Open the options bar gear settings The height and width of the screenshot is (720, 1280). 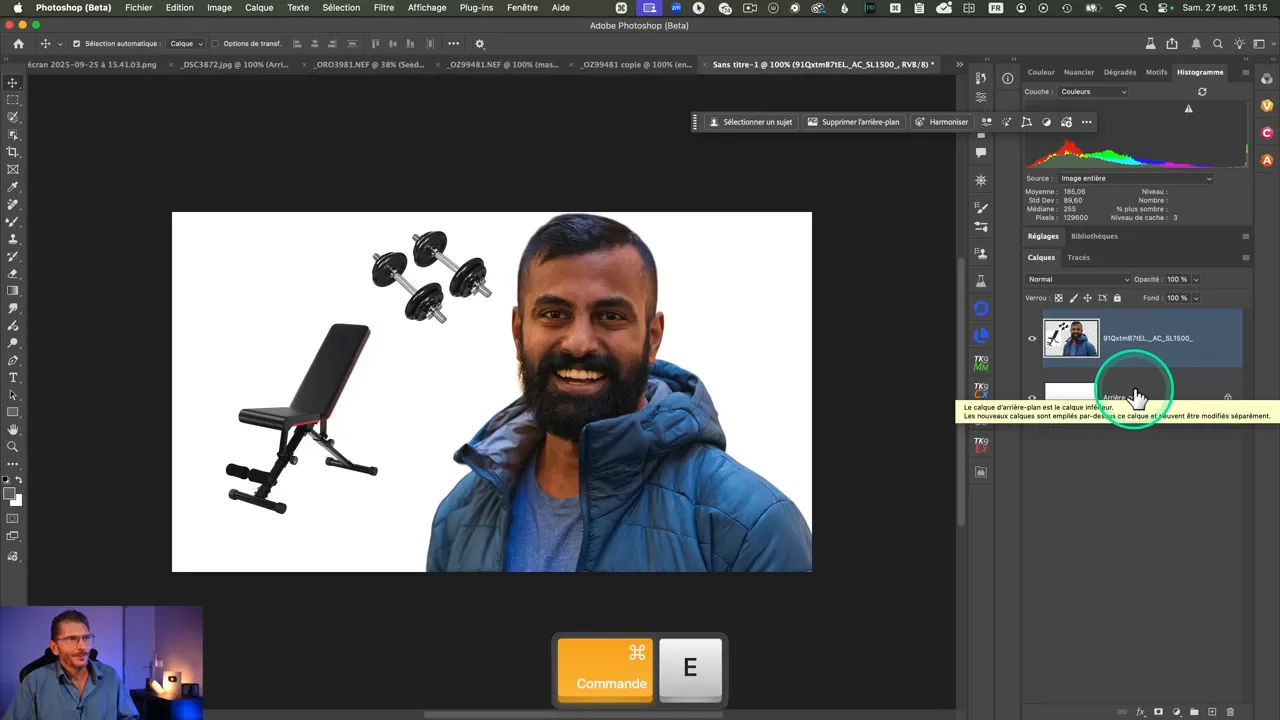tap(479, 44)
